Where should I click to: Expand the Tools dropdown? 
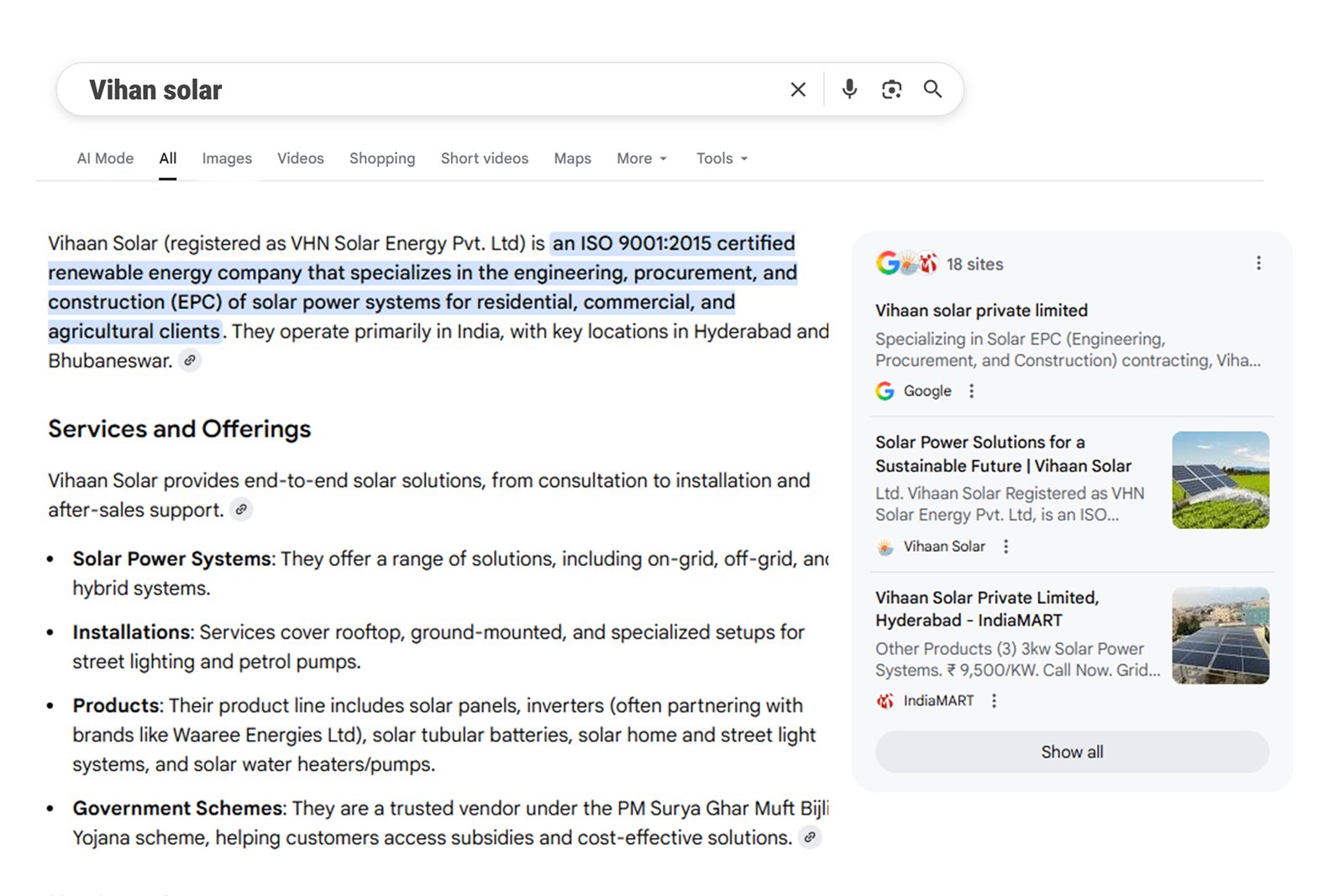721,158
